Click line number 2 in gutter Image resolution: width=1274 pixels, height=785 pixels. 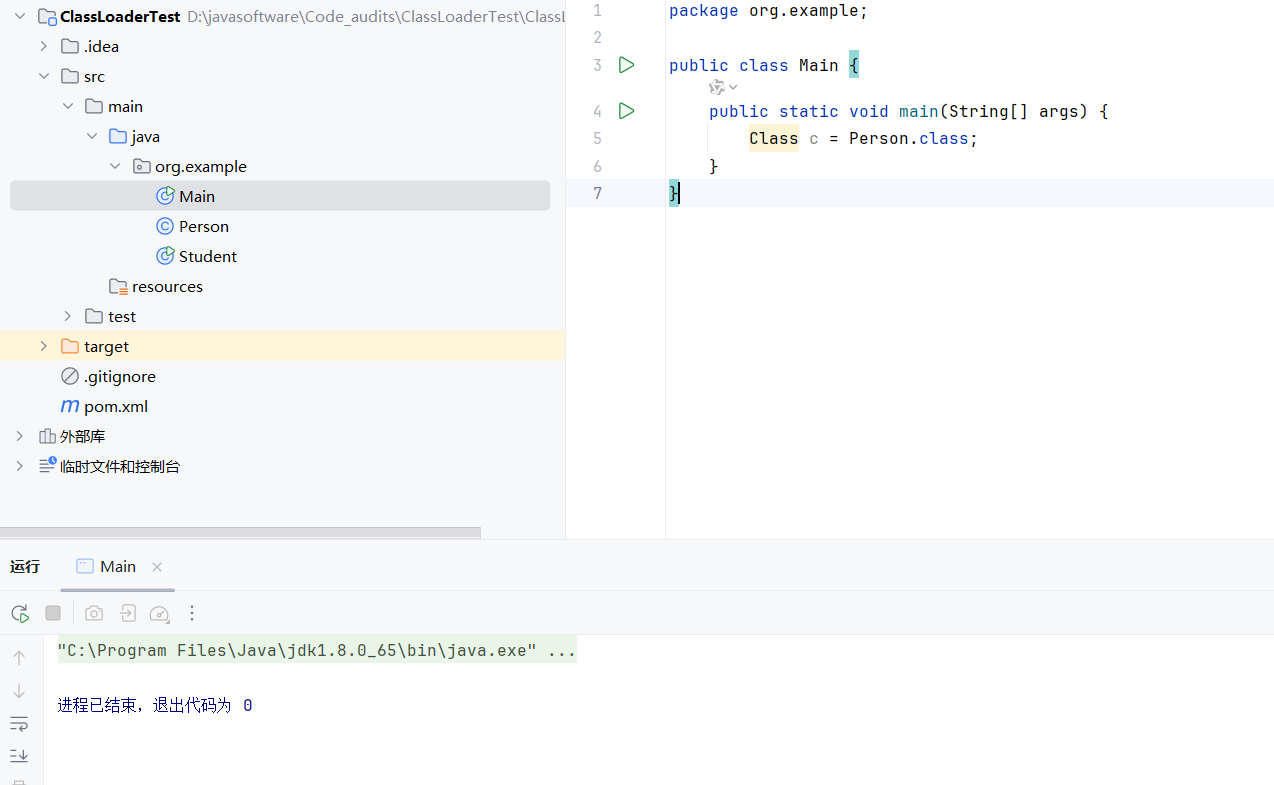[597, 38]
